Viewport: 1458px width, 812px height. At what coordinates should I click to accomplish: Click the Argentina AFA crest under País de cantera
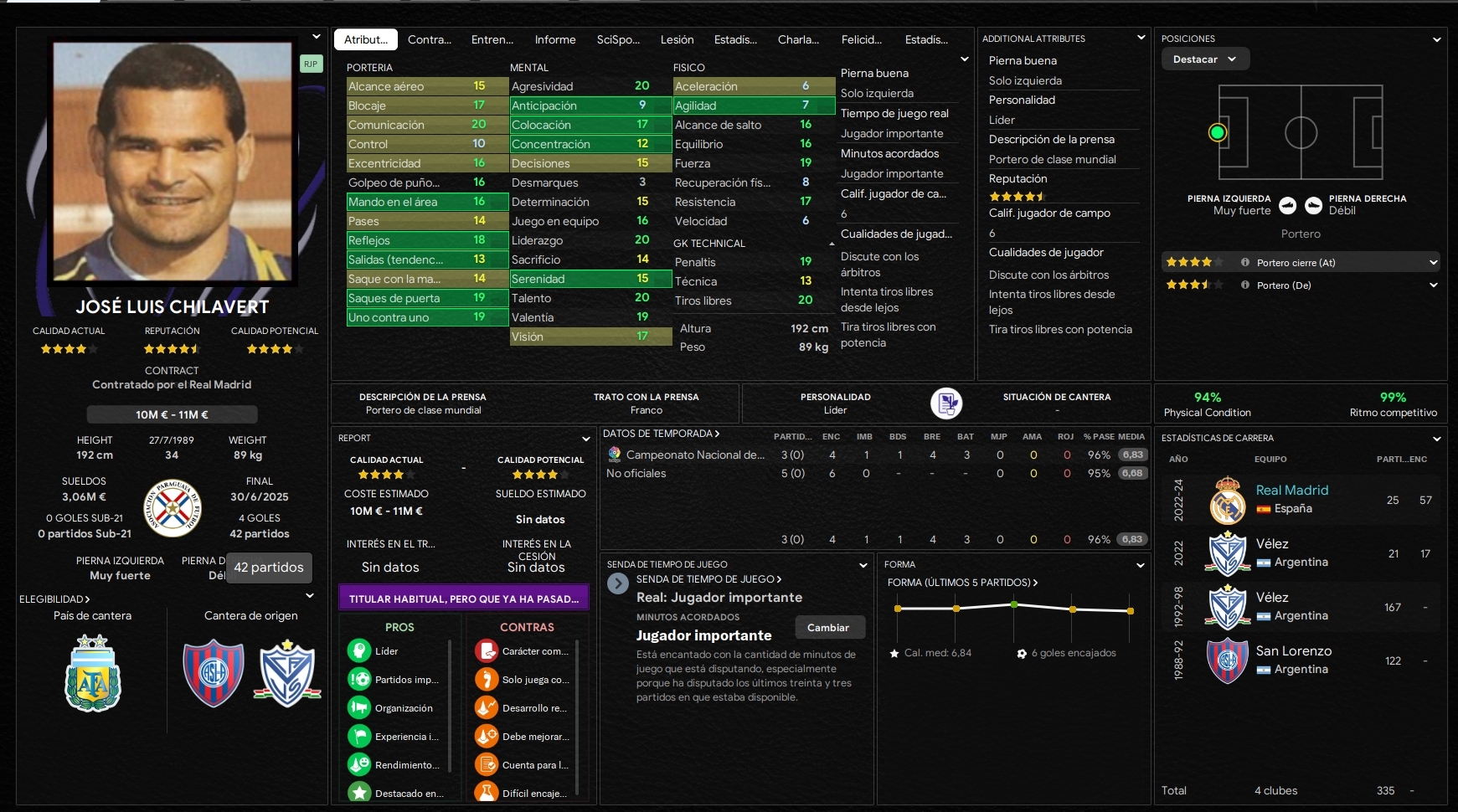point(93,674)
